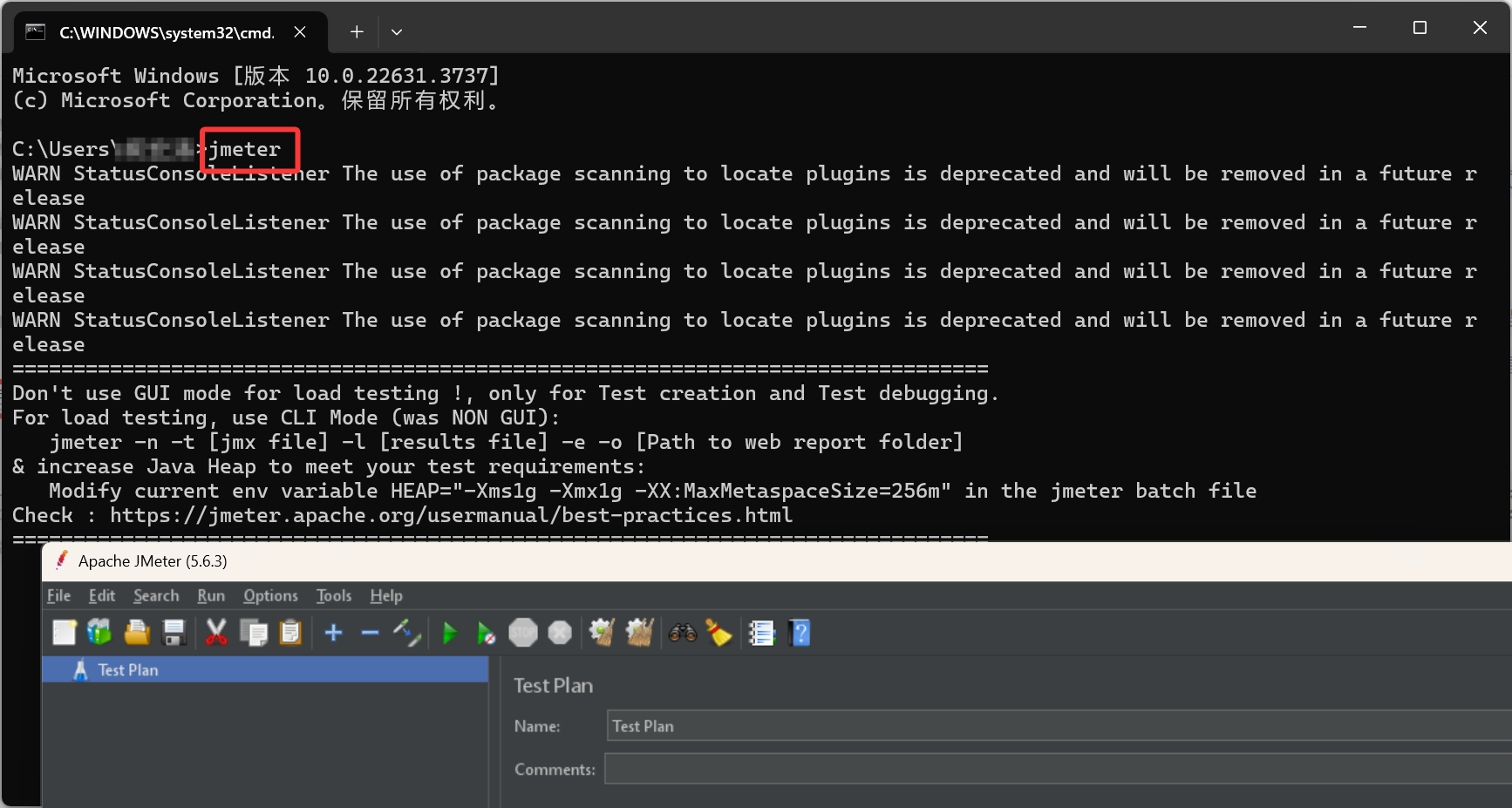Expand all nodes with plus icon
This screenshot has height=808, width=1512.
[x=333, y=633]
